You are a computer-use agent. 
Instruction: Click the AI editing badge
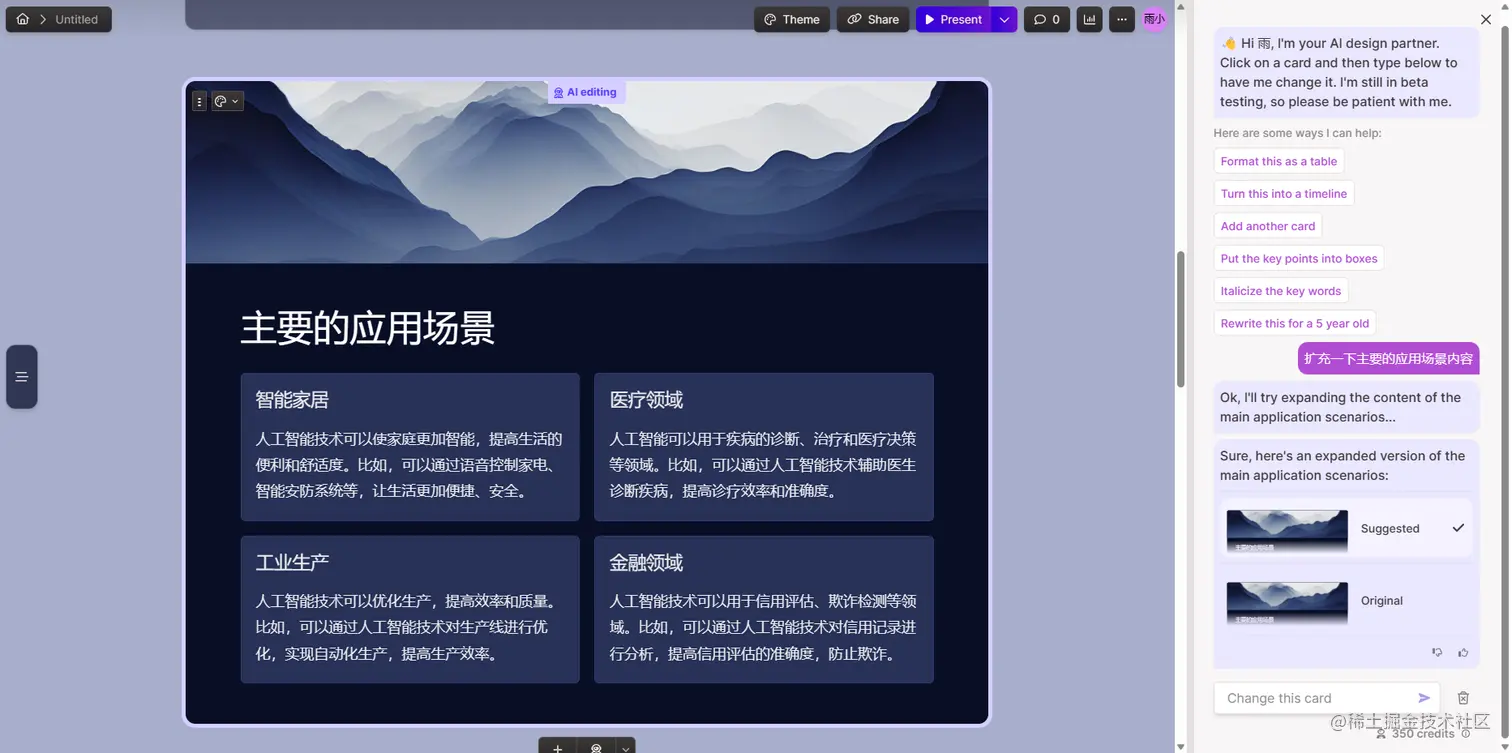click(586, 92)
